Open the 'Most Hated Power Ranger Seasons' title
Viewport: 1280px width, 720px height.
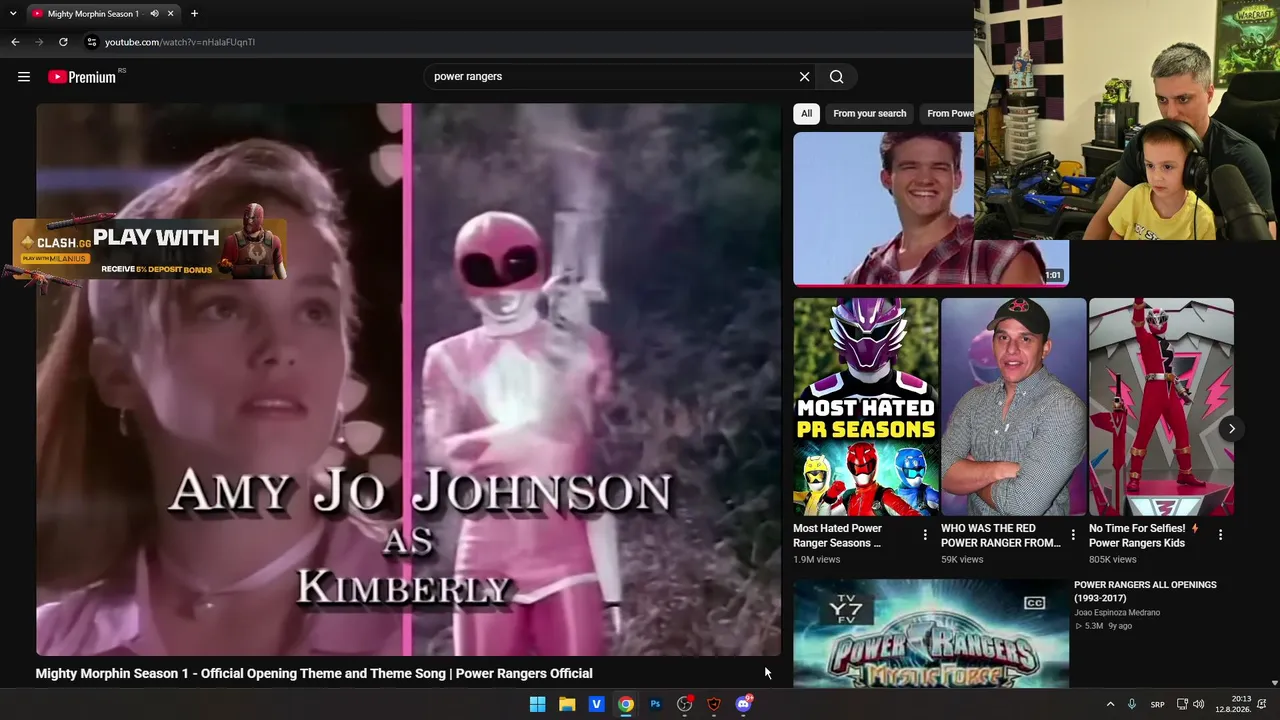[838, 536]
